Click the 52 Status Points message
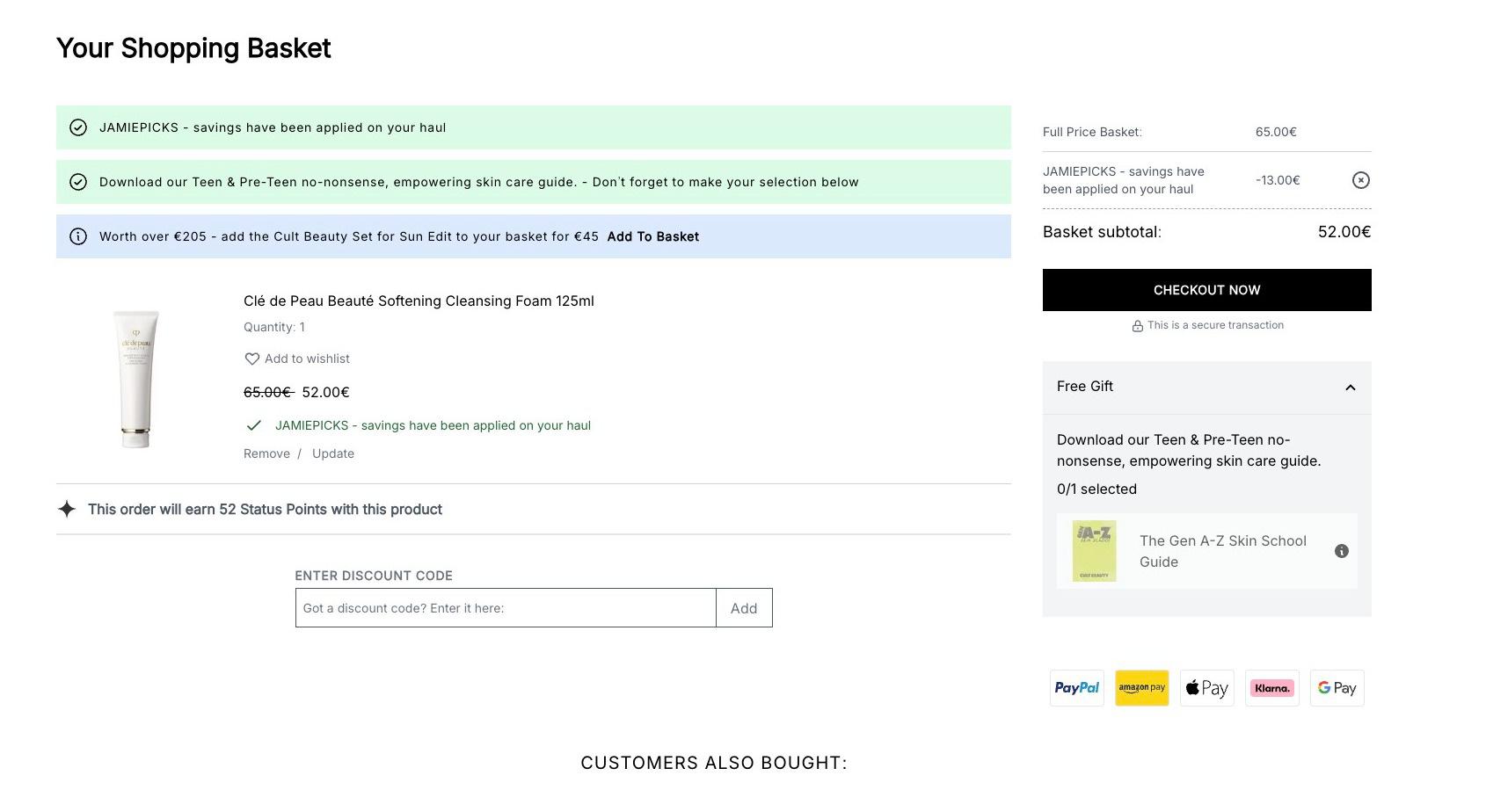1486x812 pixels. point(265,509)
